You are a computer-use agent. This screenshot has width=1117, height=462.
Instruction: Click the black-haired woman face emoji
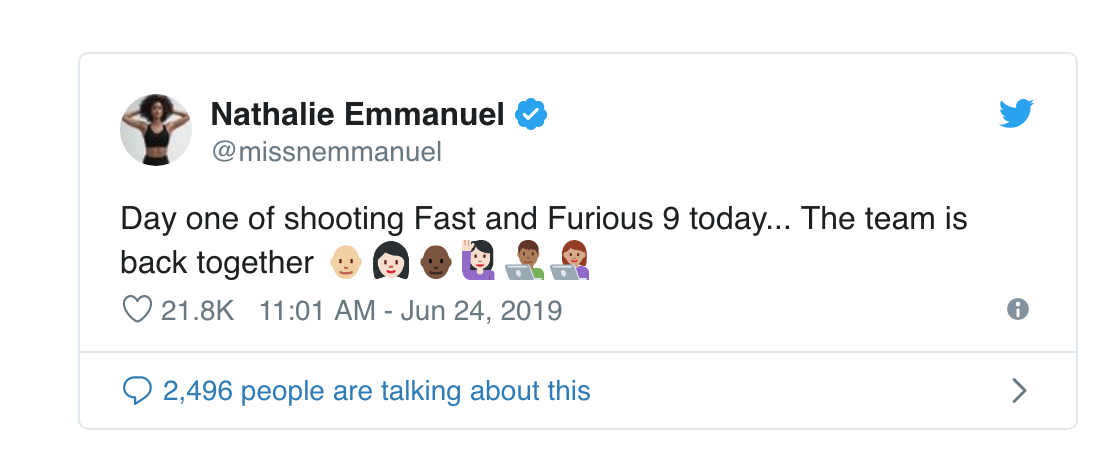tap(389, 263)
